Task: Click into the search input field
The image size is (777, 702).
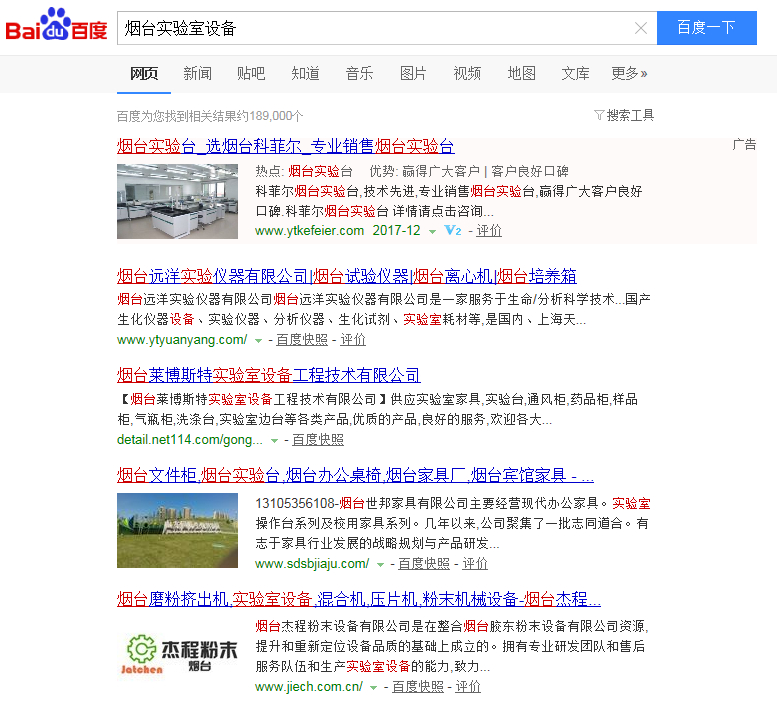Action: pos(370,28)
